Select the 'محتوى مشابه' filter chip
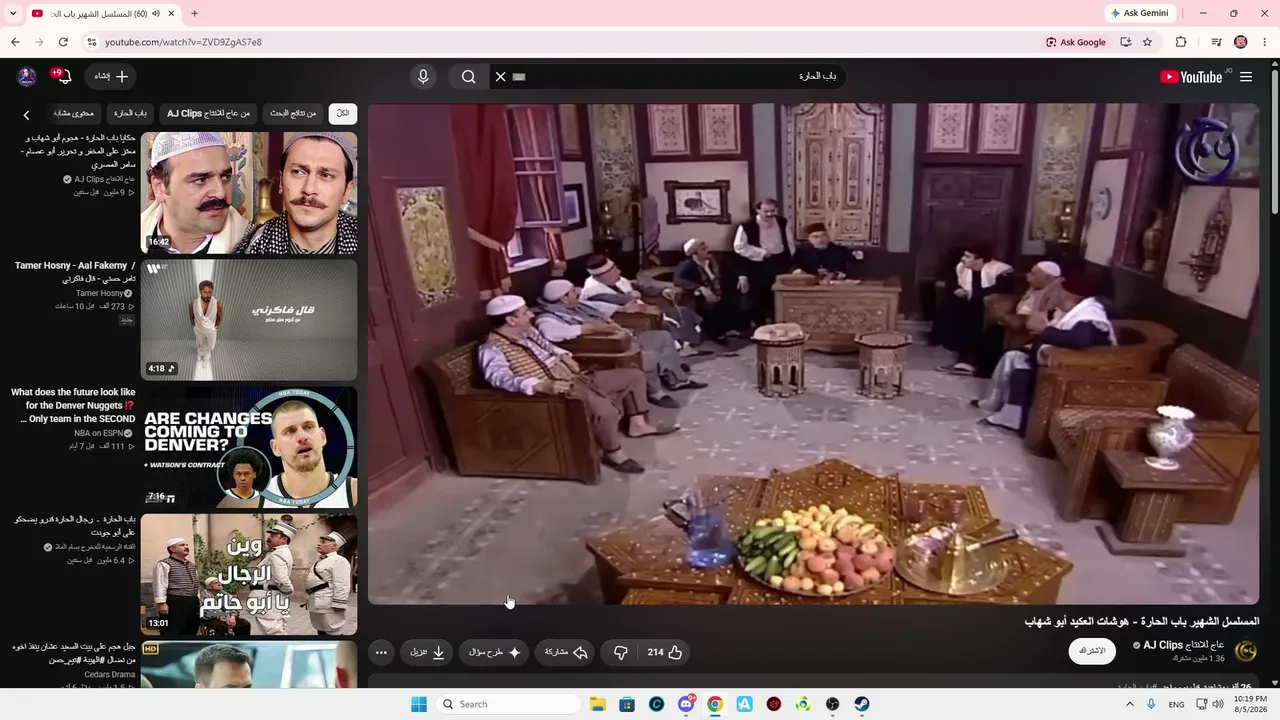1280x720 pixels. click(74, 114)
